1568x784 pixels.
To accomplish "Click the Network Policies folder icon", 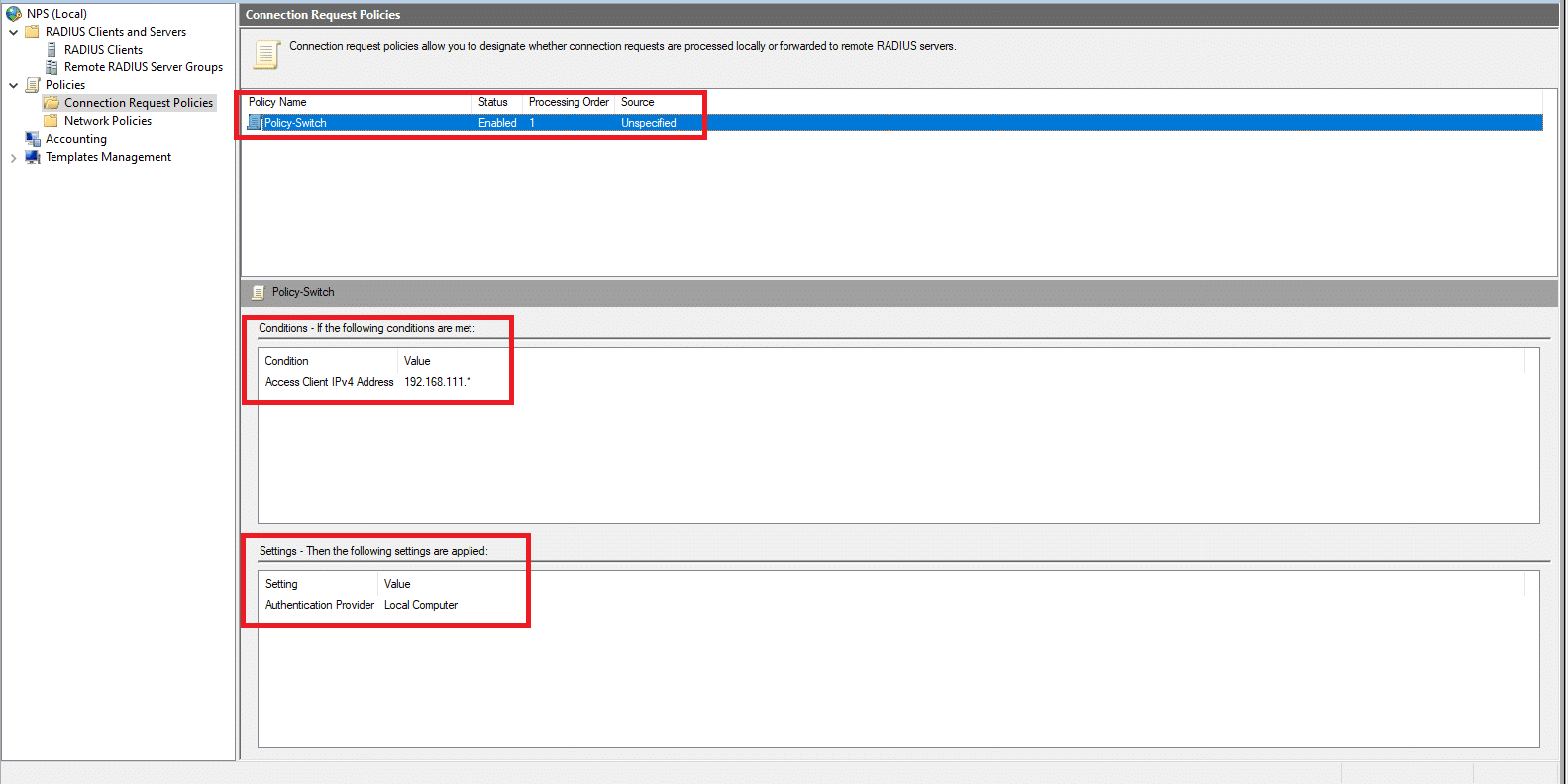I will pyautogui.click(x=52, y=121).
